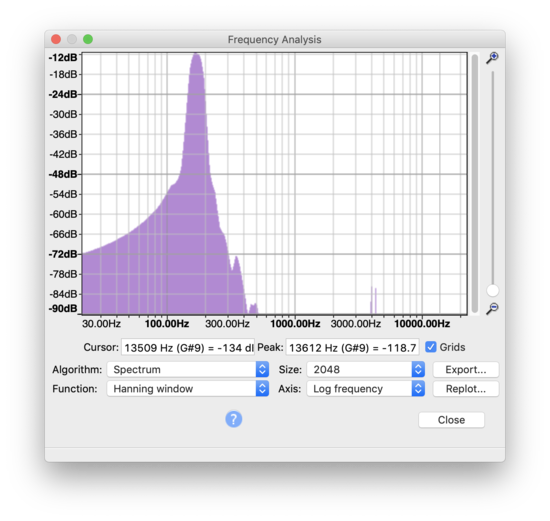Click the spectrum peak near 170 Hz

click(x=196, y=56)
